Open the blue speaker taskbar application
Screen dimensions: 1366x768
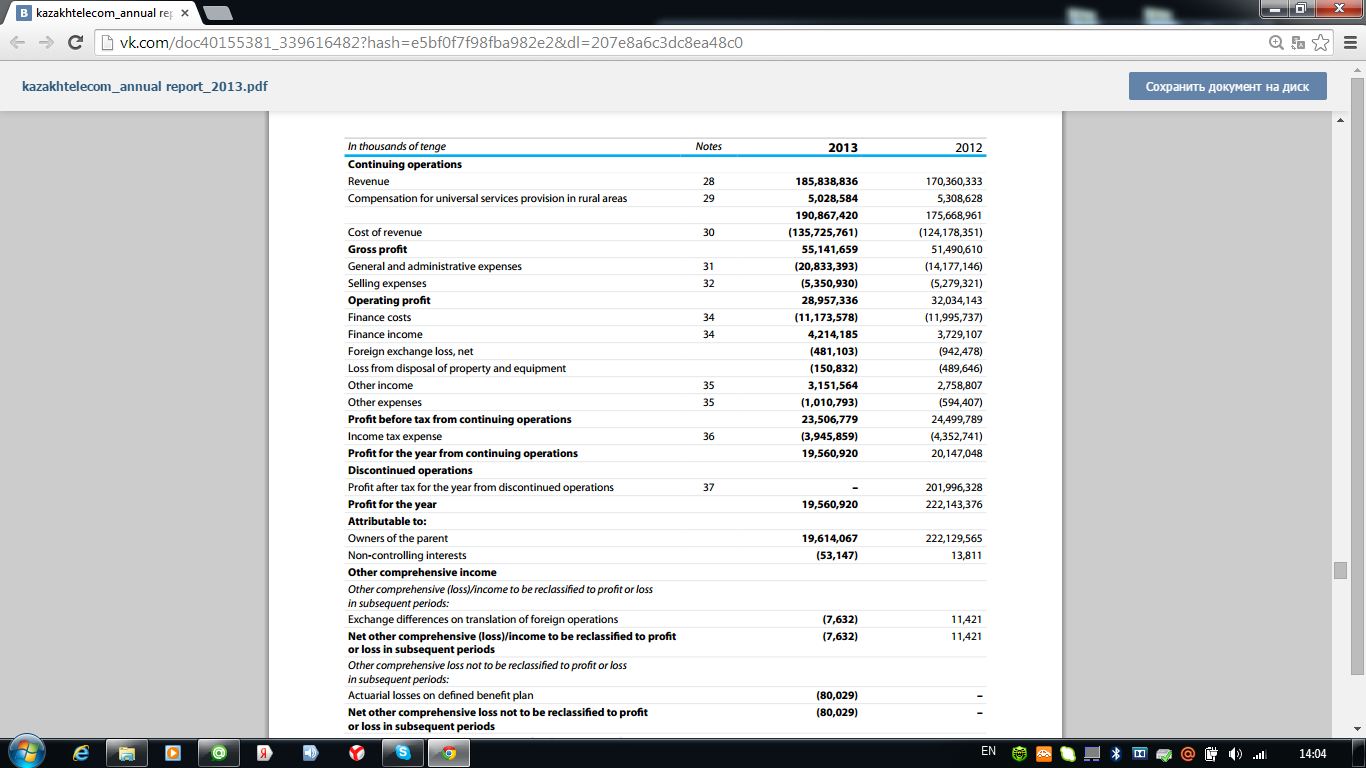[311, 752]
